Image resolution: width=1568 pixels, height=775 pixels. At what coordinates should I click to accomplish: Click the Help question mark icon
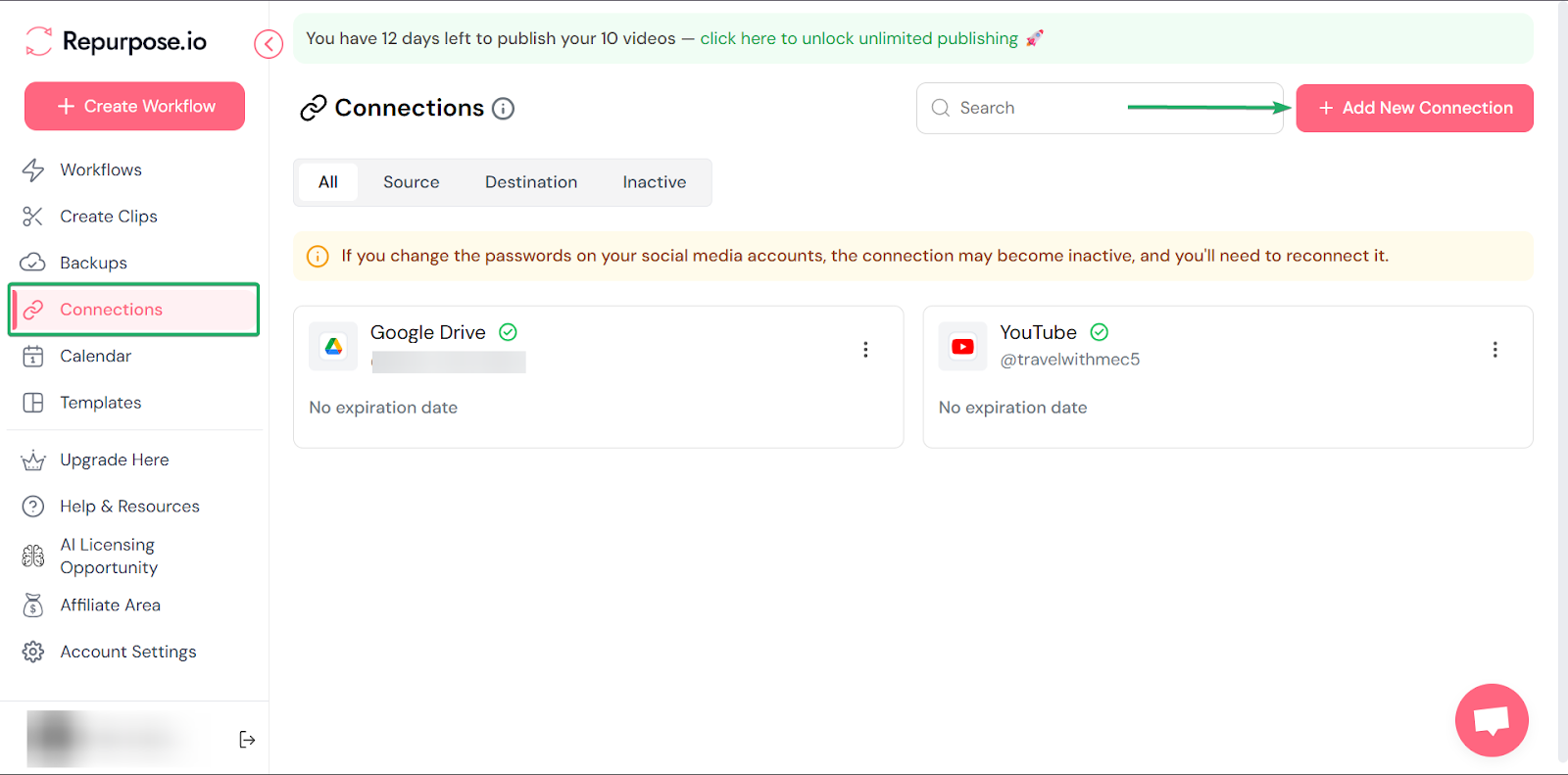pyautogui.click(x=33, y=507)
